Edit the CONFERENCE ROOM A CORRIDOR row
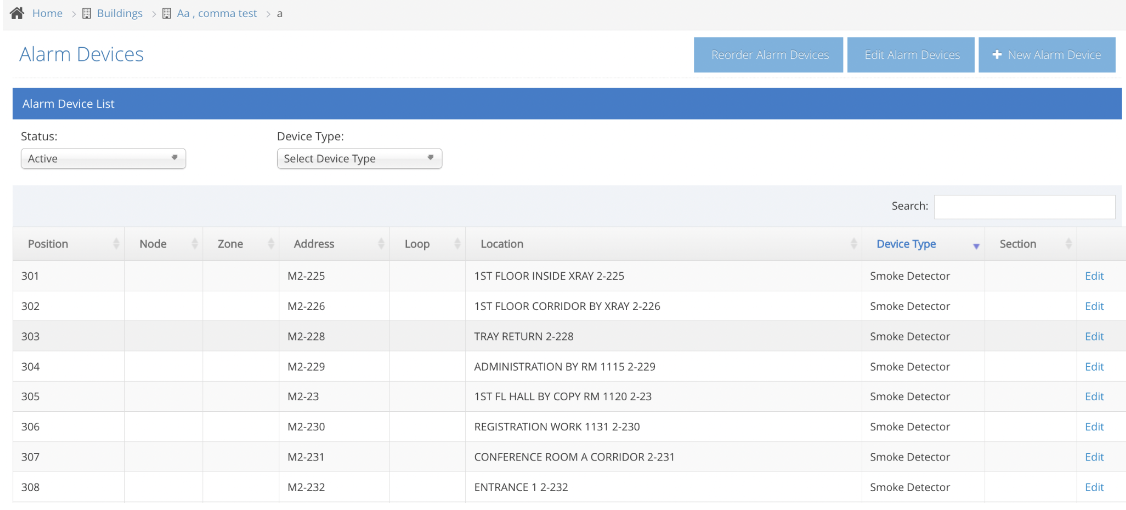This screenshot has width=1126, height=510. [1094, 457]
